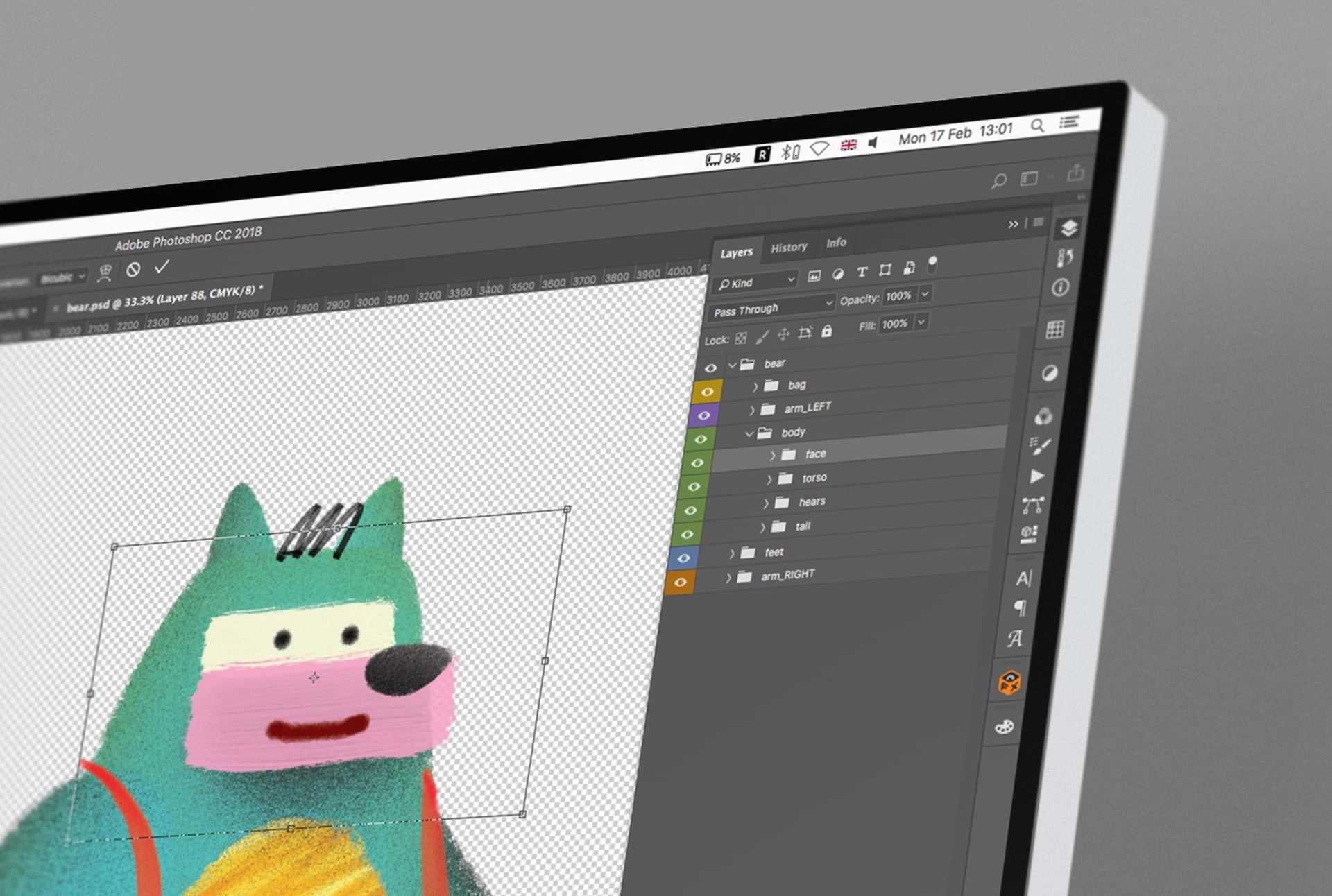Screen dimensions: 1332x896
Task: Turn off the layer filter switch
Action: tap(932, 264)
